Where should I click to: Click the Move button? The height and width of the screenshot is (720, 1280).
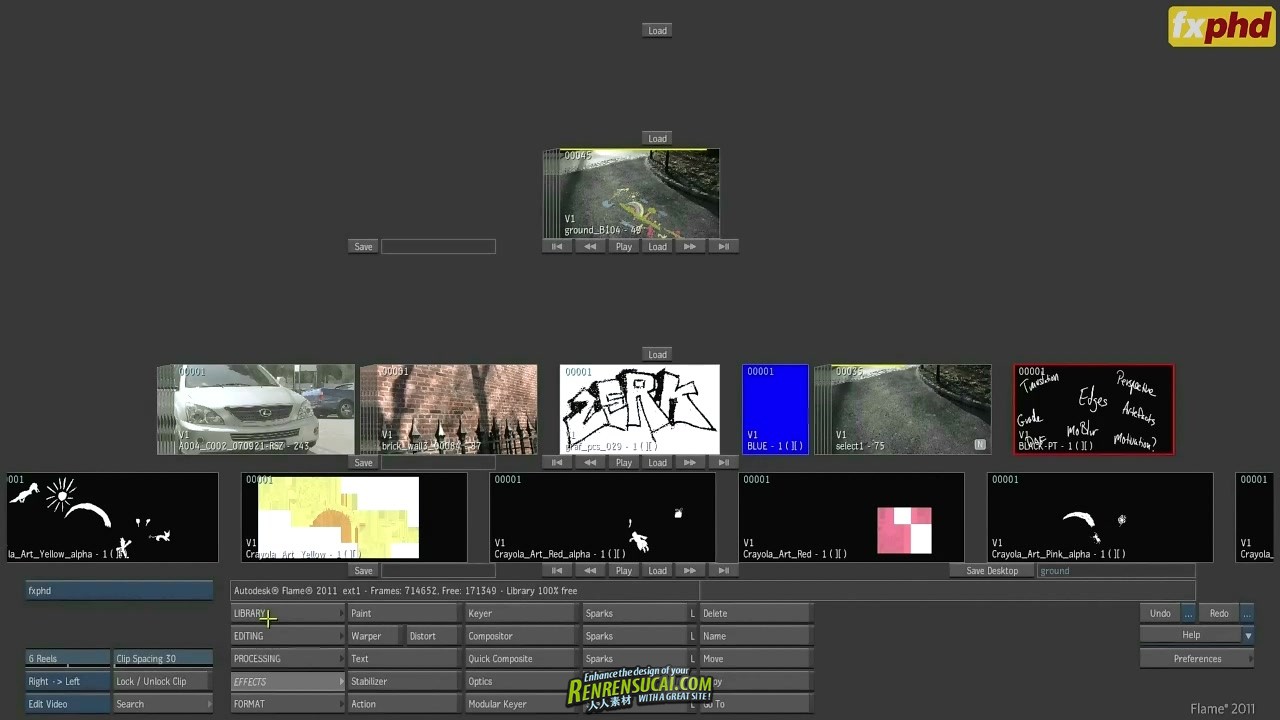pyautogui.click(x=756, y=659)
